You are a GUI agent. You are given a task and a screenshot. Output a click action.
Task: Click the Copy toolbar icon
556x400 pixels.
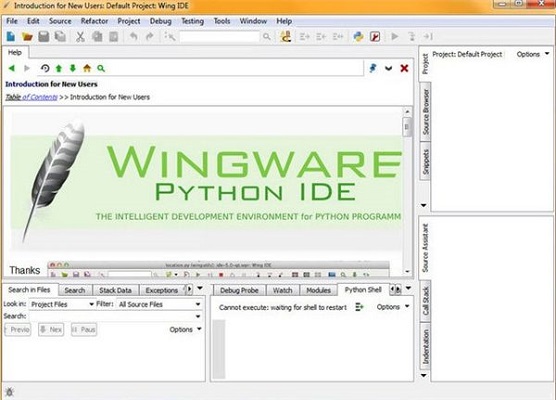[97, 37]
